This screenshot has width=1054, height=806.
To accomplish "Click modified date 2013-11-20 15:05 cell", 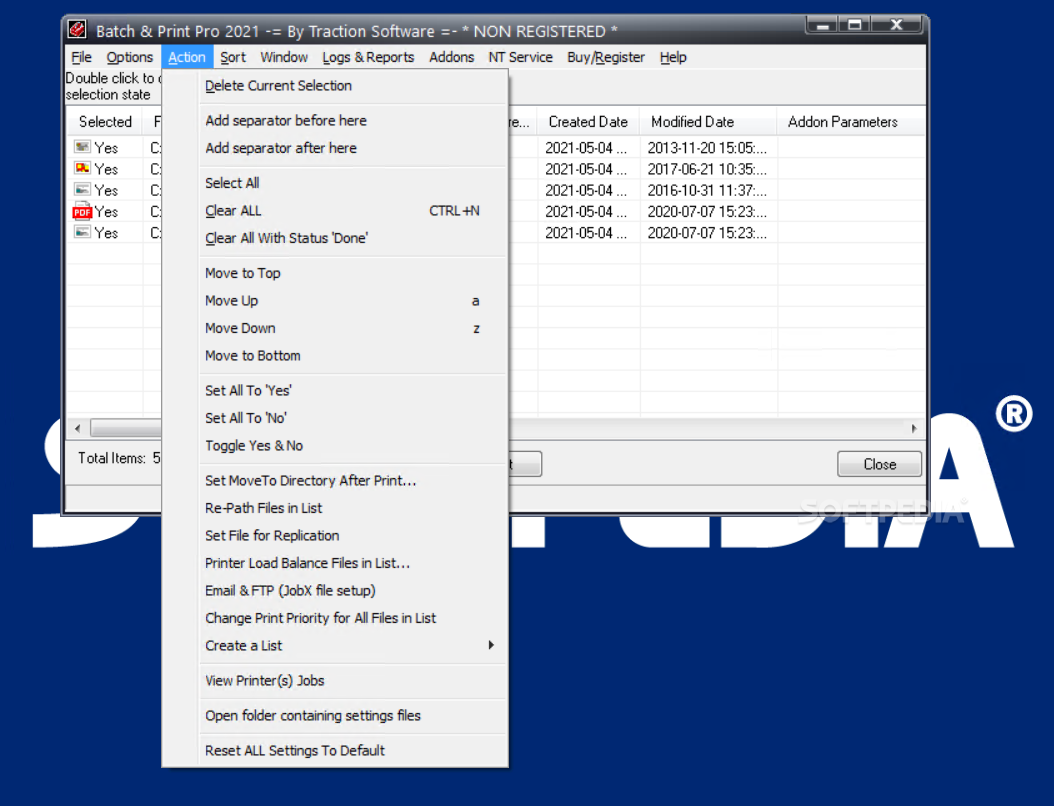I will coord(708,147).
